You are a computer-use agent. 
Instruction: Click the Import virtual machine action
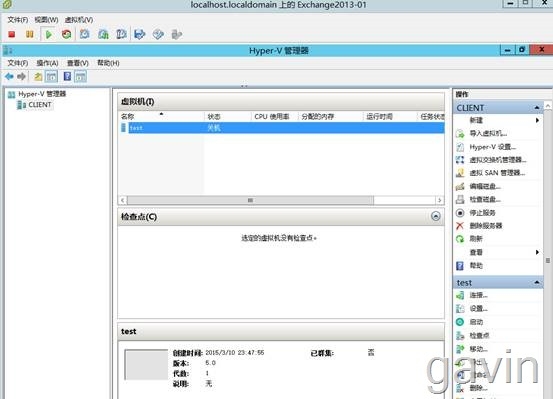488,133
